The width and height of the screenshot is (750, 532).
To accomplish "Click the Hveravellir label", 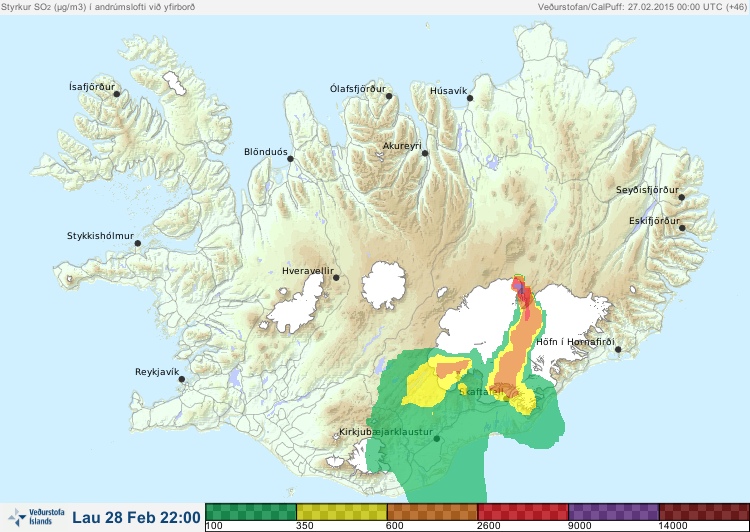I will 308,271.
